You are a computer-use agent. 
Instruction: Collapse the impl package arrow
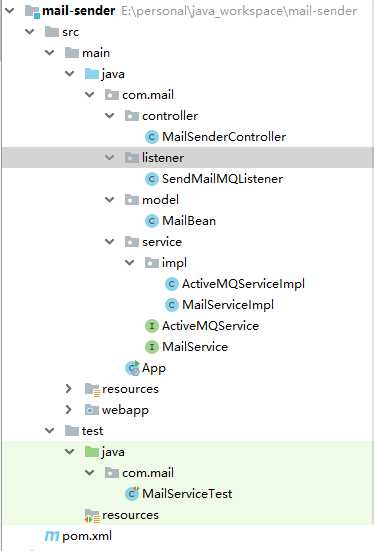(x=130, y=262)
